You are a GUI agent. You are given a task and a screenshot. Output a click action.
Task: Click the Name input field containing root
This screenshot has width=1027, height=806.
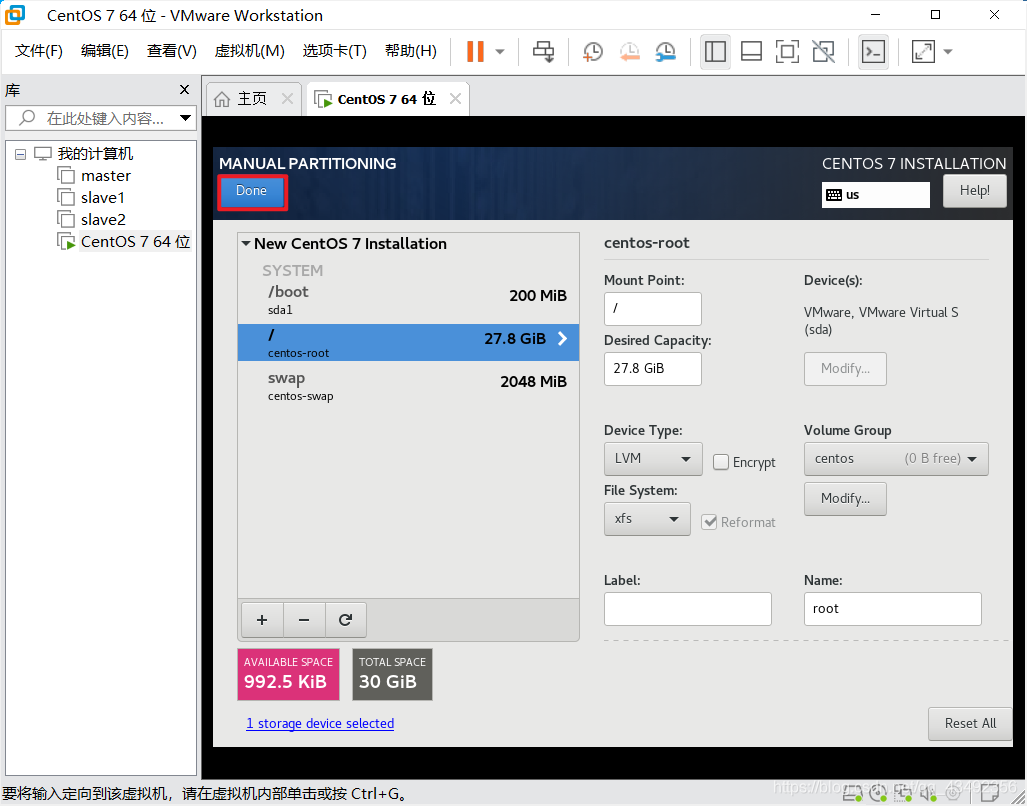coord(892,609)
